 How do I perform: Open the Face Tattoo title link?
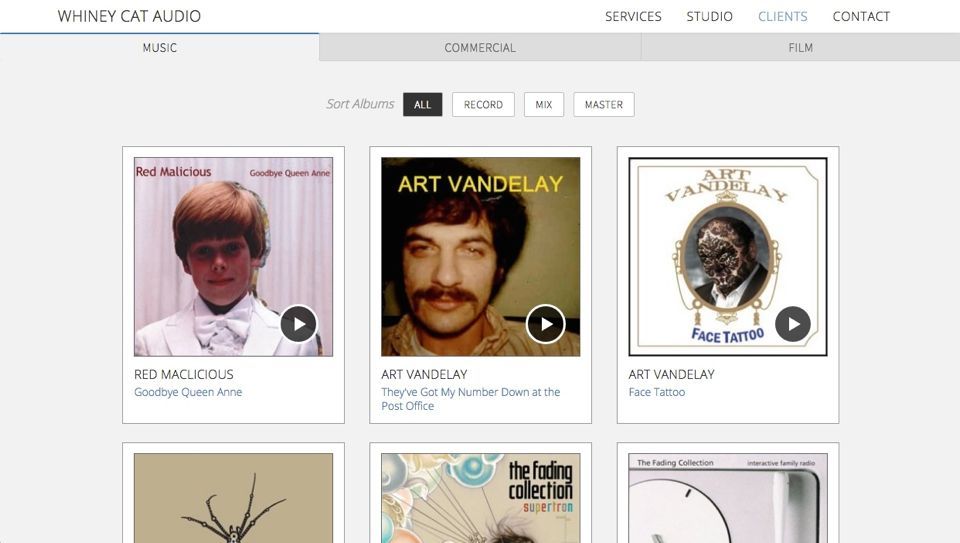pyautogui.click(x=657, y=392)
